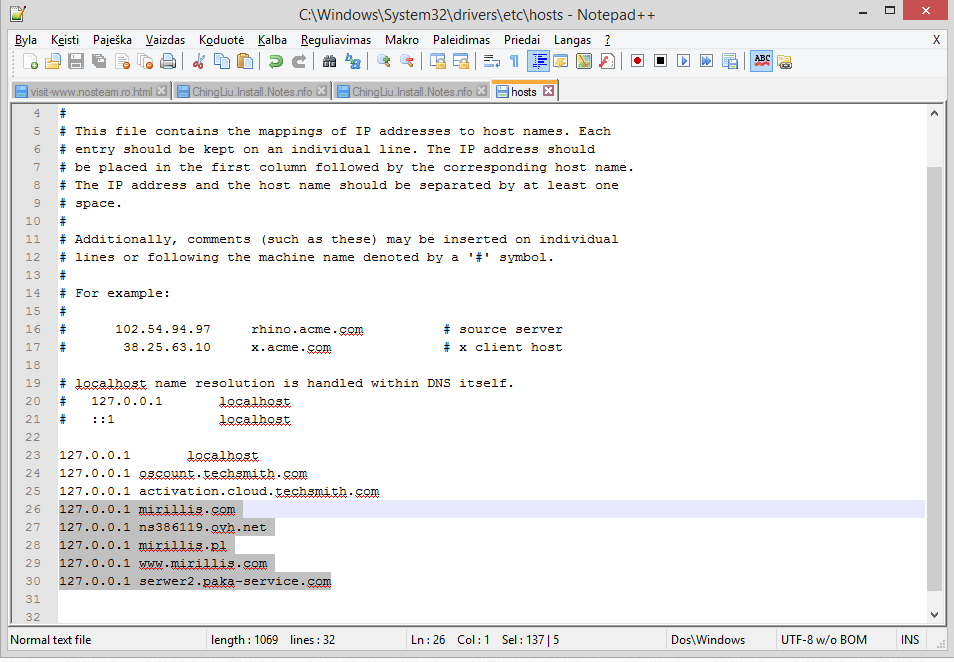Toggle the ABC spell check icon
954x662 pixels.
[762, 61]
